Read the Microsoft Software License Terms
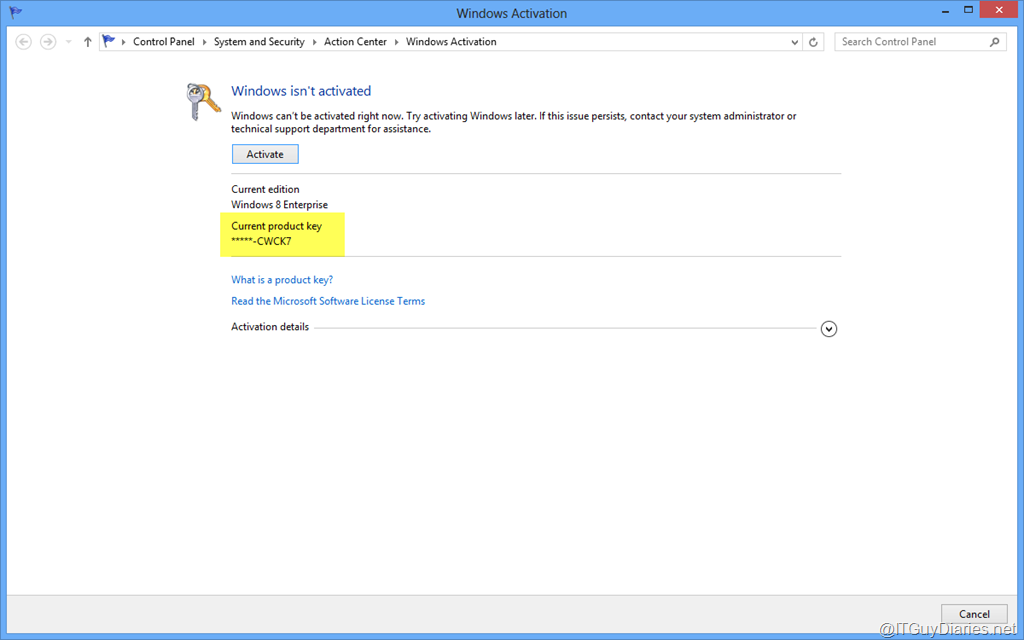1024x640 pixels. (328, 301)
